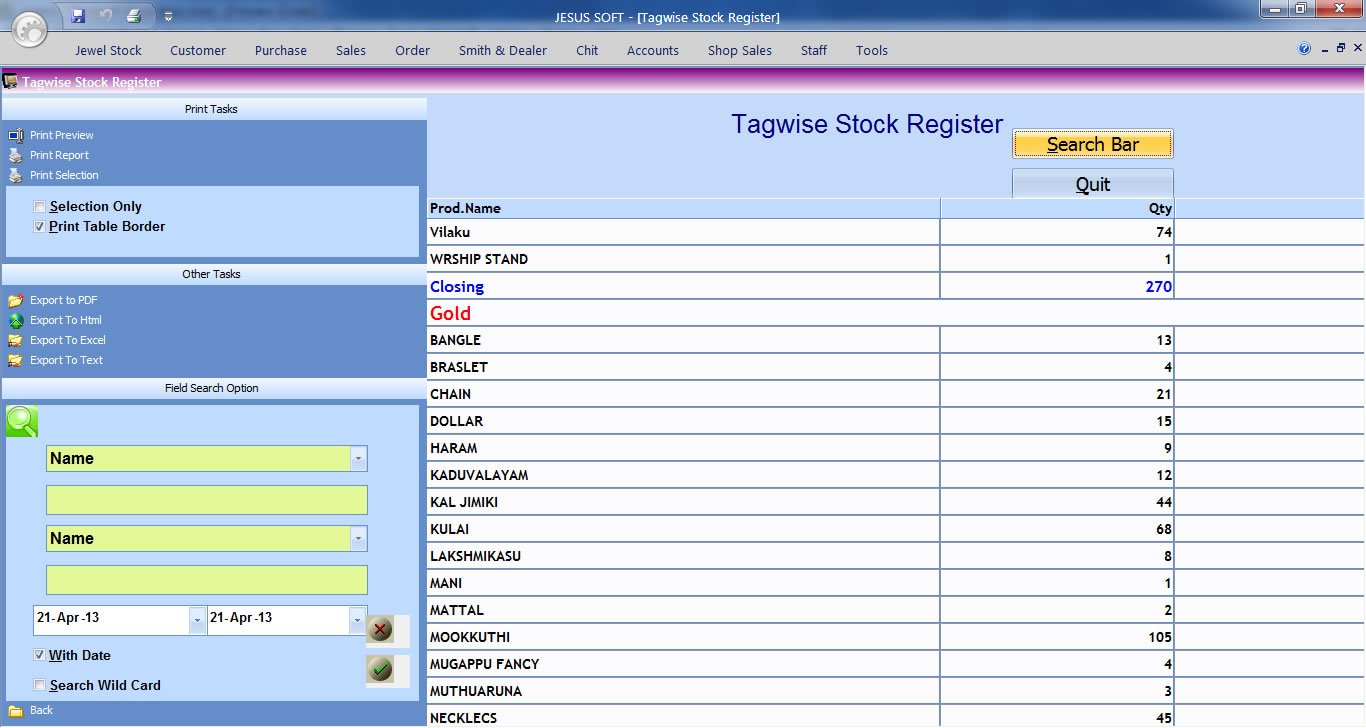The width and height of the screenshot is (1366, 728).
Task: Click the Print Preview icon
Action: (x=15, y=135)
